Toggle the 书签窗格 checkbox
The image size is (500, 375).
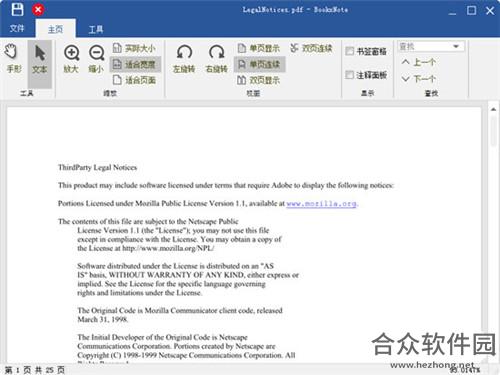[349, 51]
